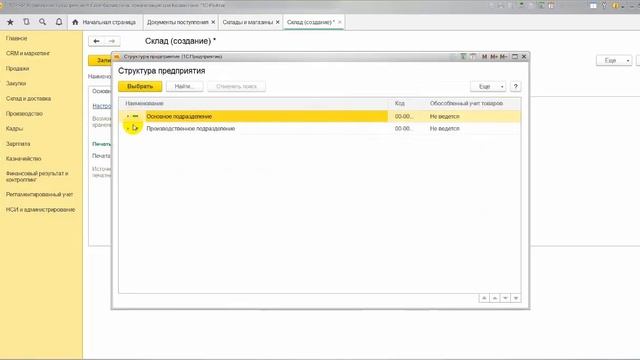Click the code cell of Производственное подразделение row
The image size is (640, 360).
403,129
